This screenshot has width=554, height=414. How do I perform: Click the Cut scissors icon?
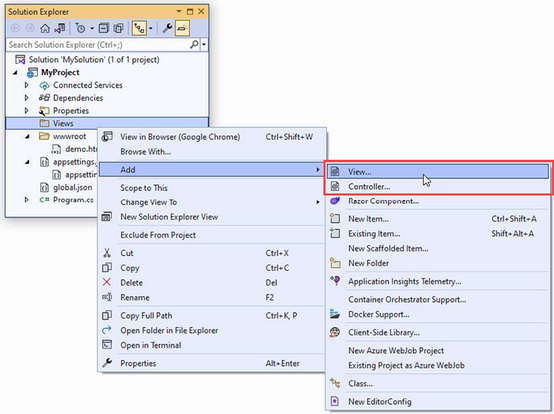click(107, 253)
